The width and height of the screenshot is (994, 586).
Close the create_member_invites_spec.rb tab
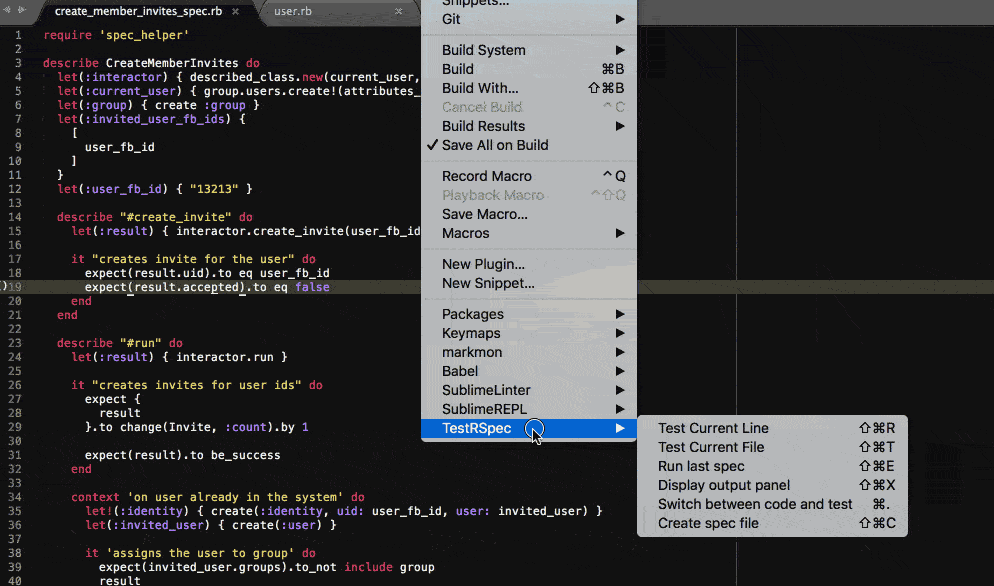[235, 11]
